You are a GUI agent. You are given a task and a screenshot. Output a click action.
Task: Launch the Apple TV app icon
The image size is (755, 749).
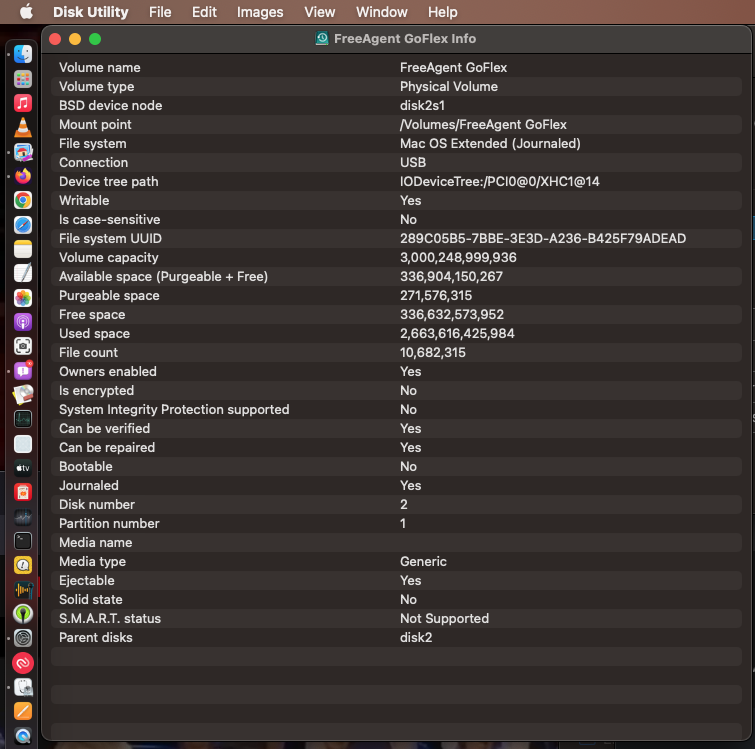[23, 468]
